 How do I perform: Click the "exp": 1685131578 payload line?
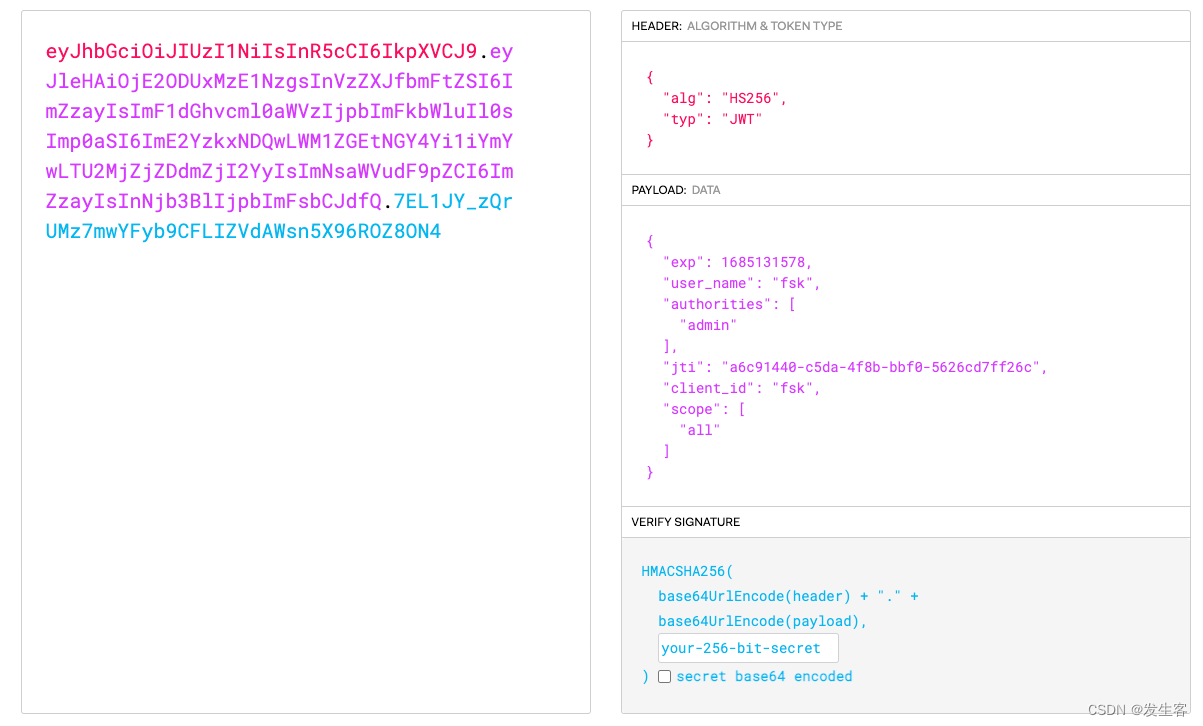[737, 262]
